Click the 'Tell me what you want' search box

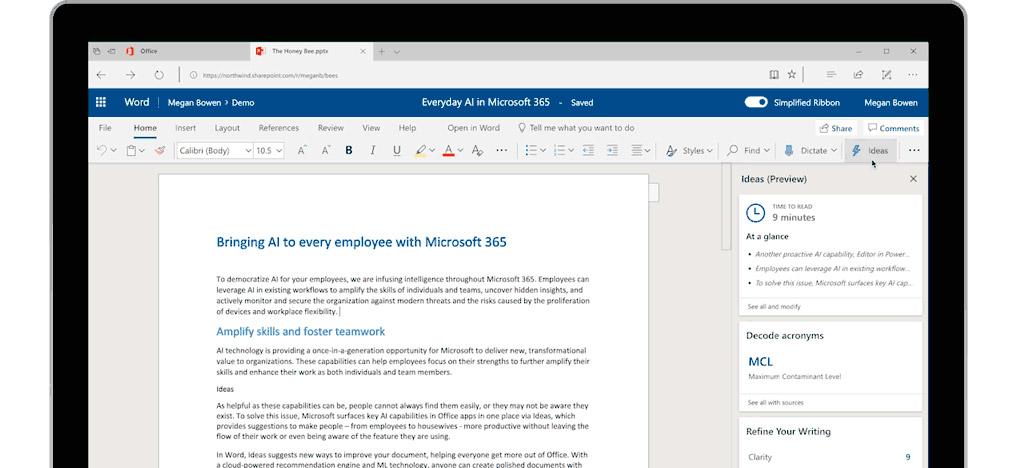pyautogui.click(x=576, y=128)
